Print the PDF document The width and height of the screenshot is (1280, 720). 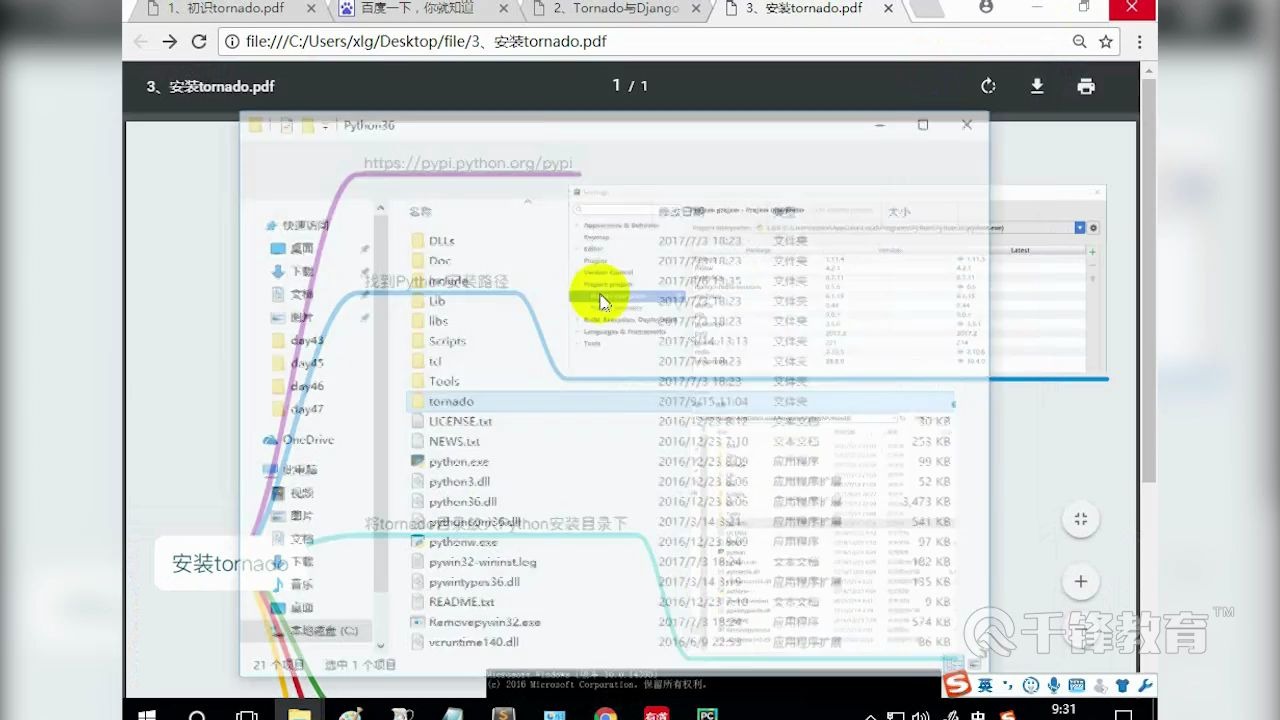(x=1086, y=86)
